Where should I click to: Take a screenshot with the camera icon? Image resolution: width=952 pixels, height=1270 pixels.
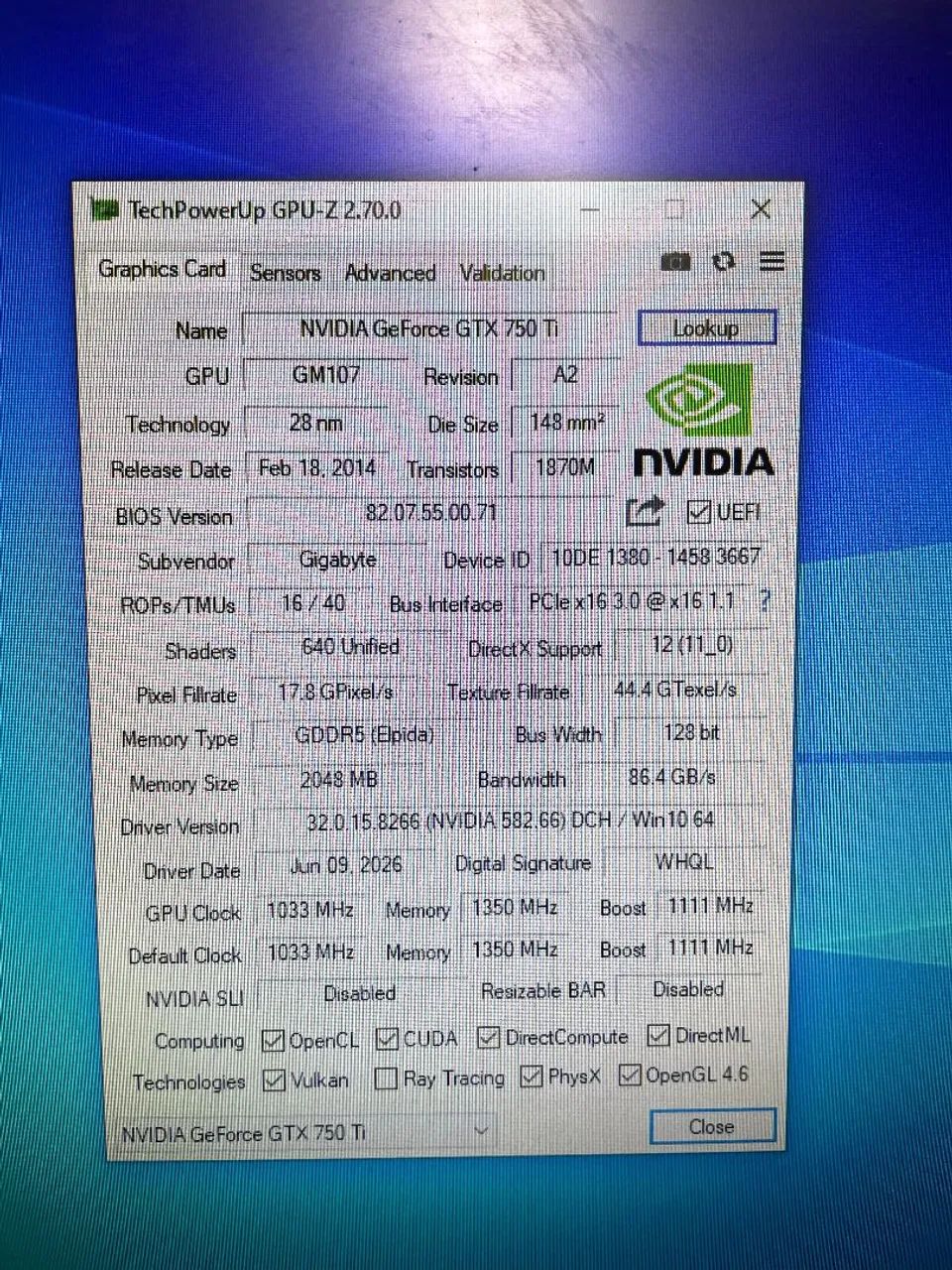(675, 262)
